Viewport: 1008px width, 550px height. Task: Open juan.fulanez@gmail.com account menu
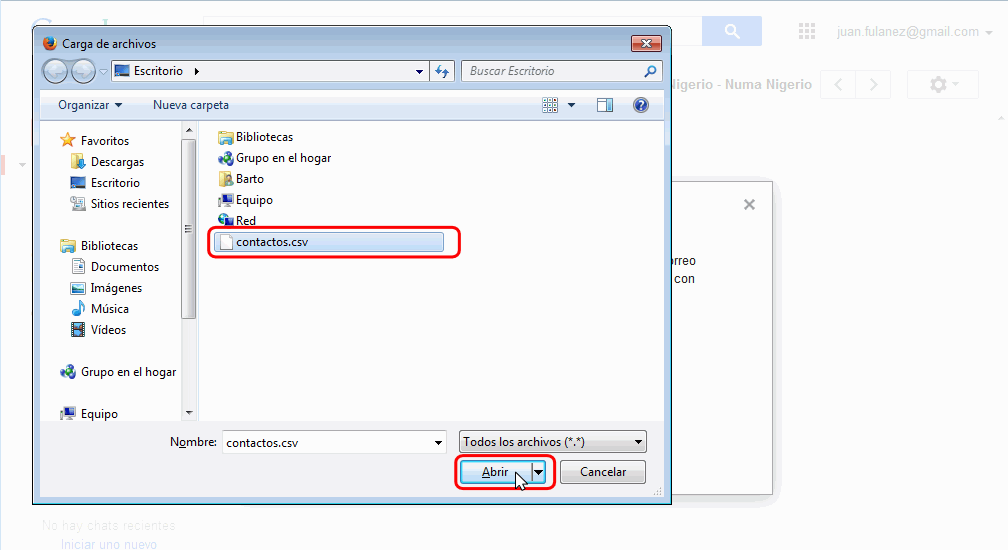tap(914, 31)
